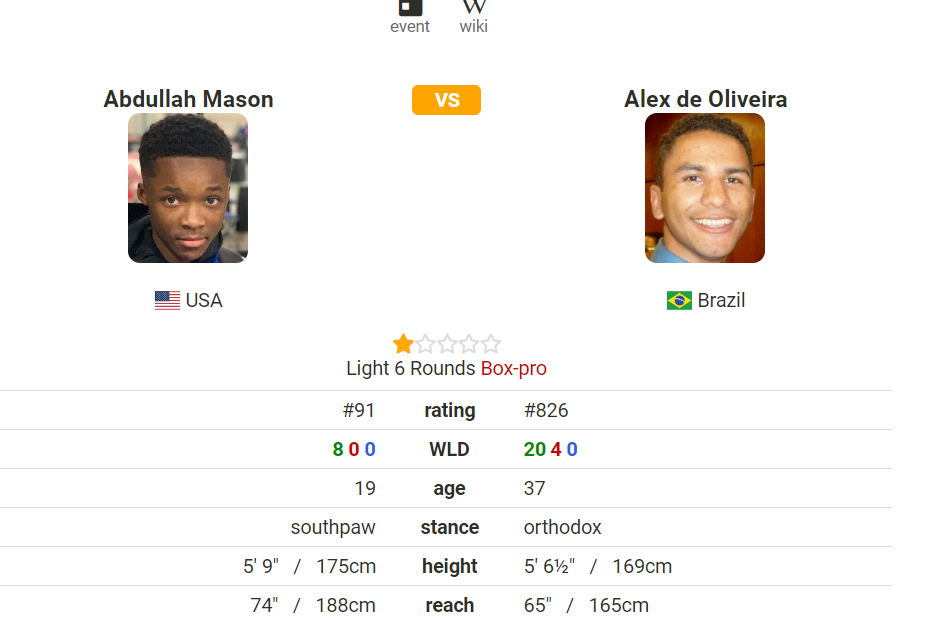928x620 pixels.
Task: Click the USA flag icon
Action: point(167,301)
